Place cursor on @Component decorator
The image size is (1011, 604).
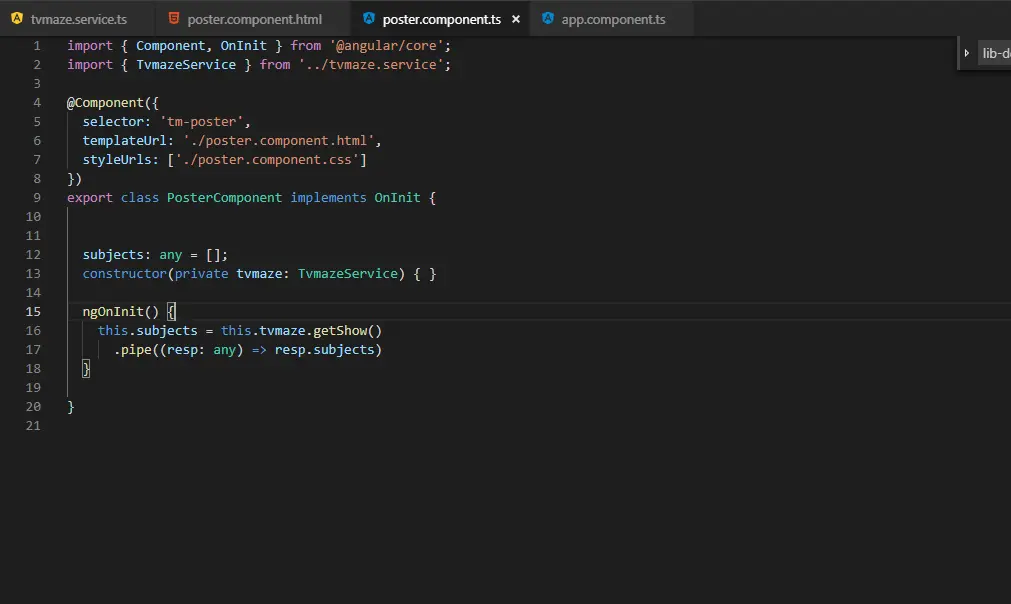coord(105,102)
